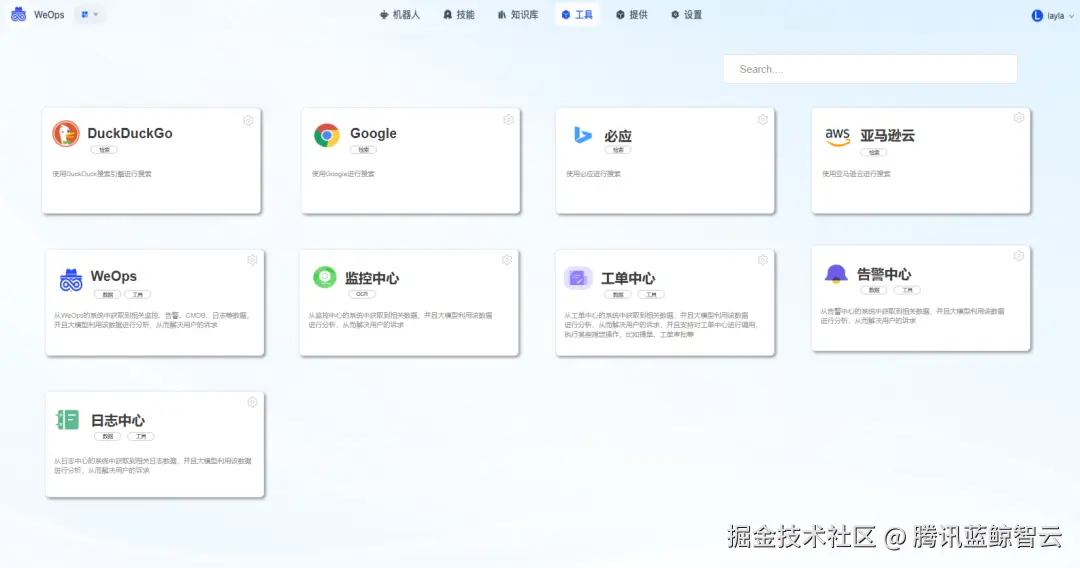Image resolution: width=1080 pixels, height=568 pixels.
Task: Click the Google Chrome logo icon
Action: (326, 135)
